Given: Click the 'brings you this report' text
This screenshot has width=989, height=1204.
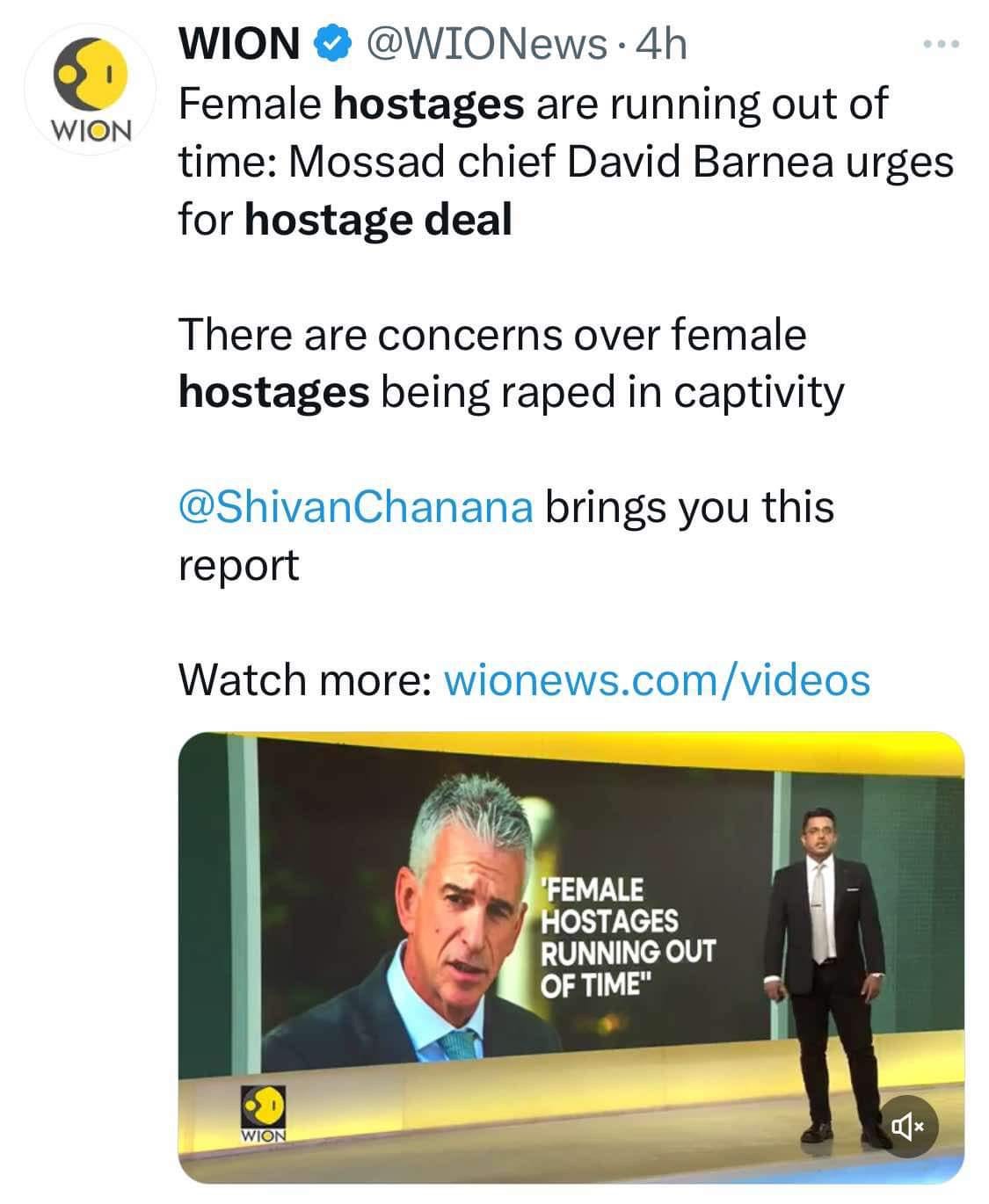Looking at the screenshot, I should [x=506, y=536].
